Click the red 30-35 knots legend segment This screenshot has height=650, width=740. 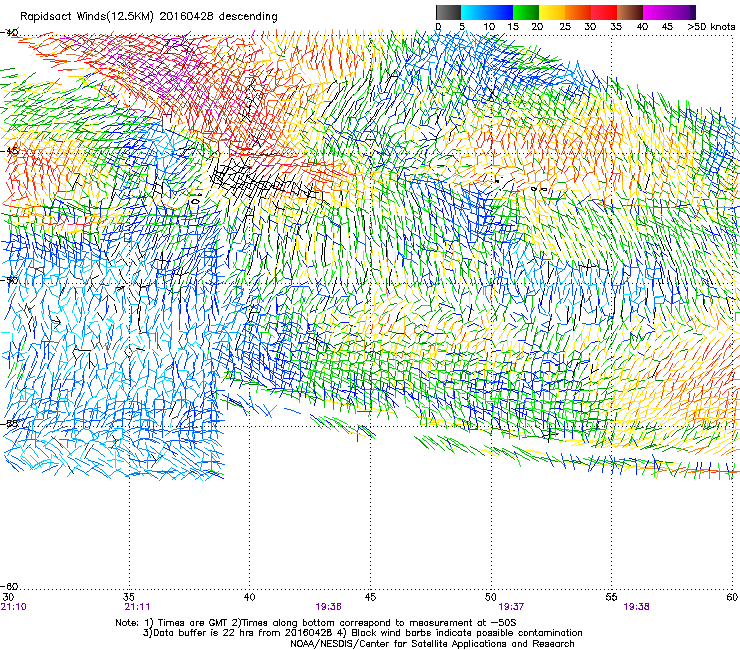[604, 12]
